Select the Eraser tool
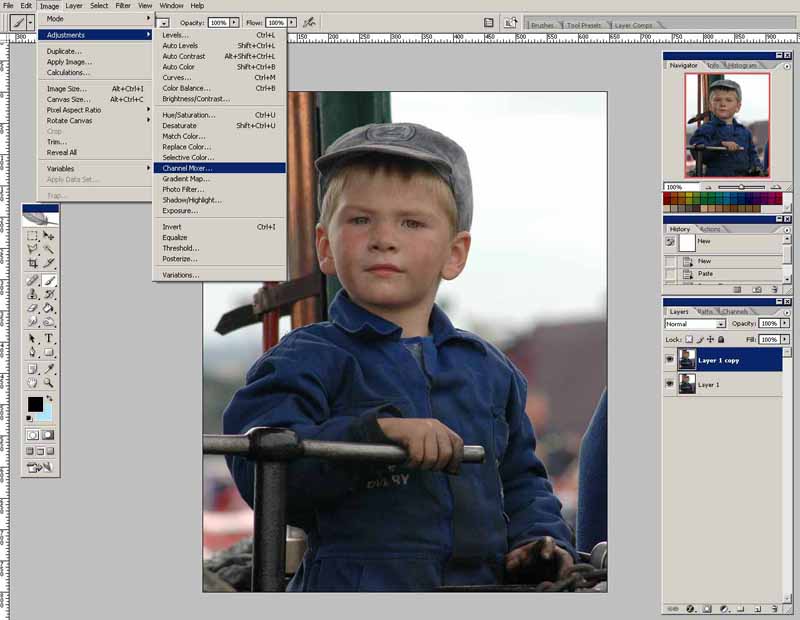Screen dimensions: 800x620 click(x=33, y=308)
